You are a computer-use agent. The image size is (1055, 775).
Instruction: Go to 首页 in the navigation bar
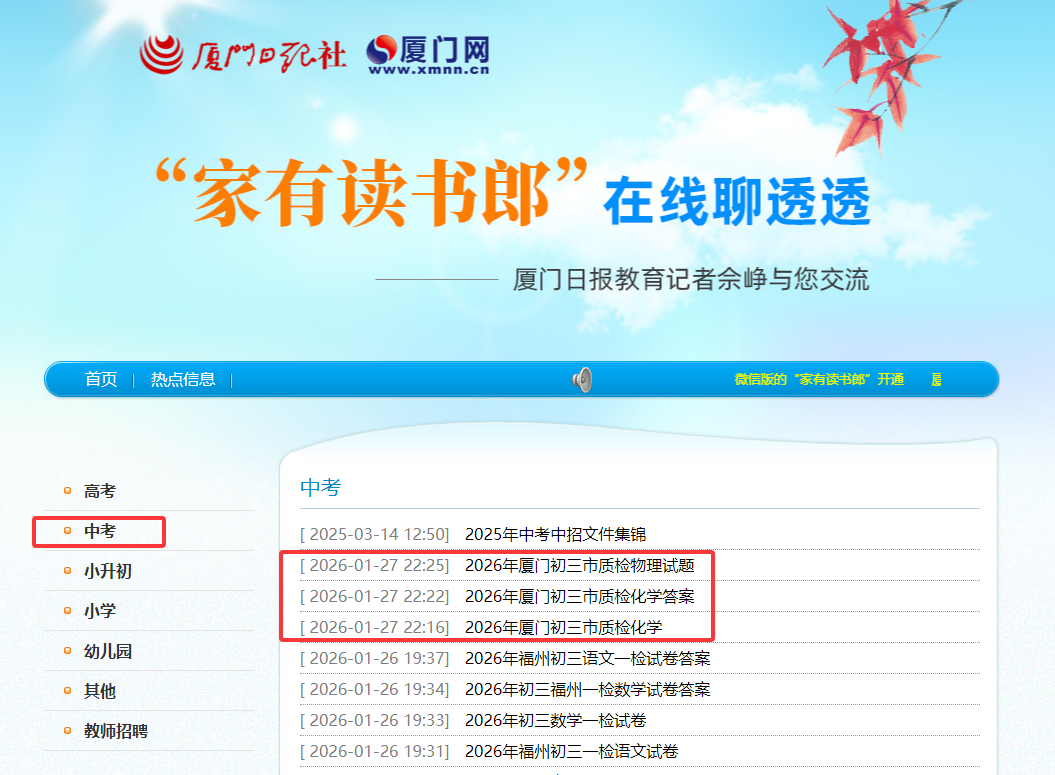coord(101,379)
